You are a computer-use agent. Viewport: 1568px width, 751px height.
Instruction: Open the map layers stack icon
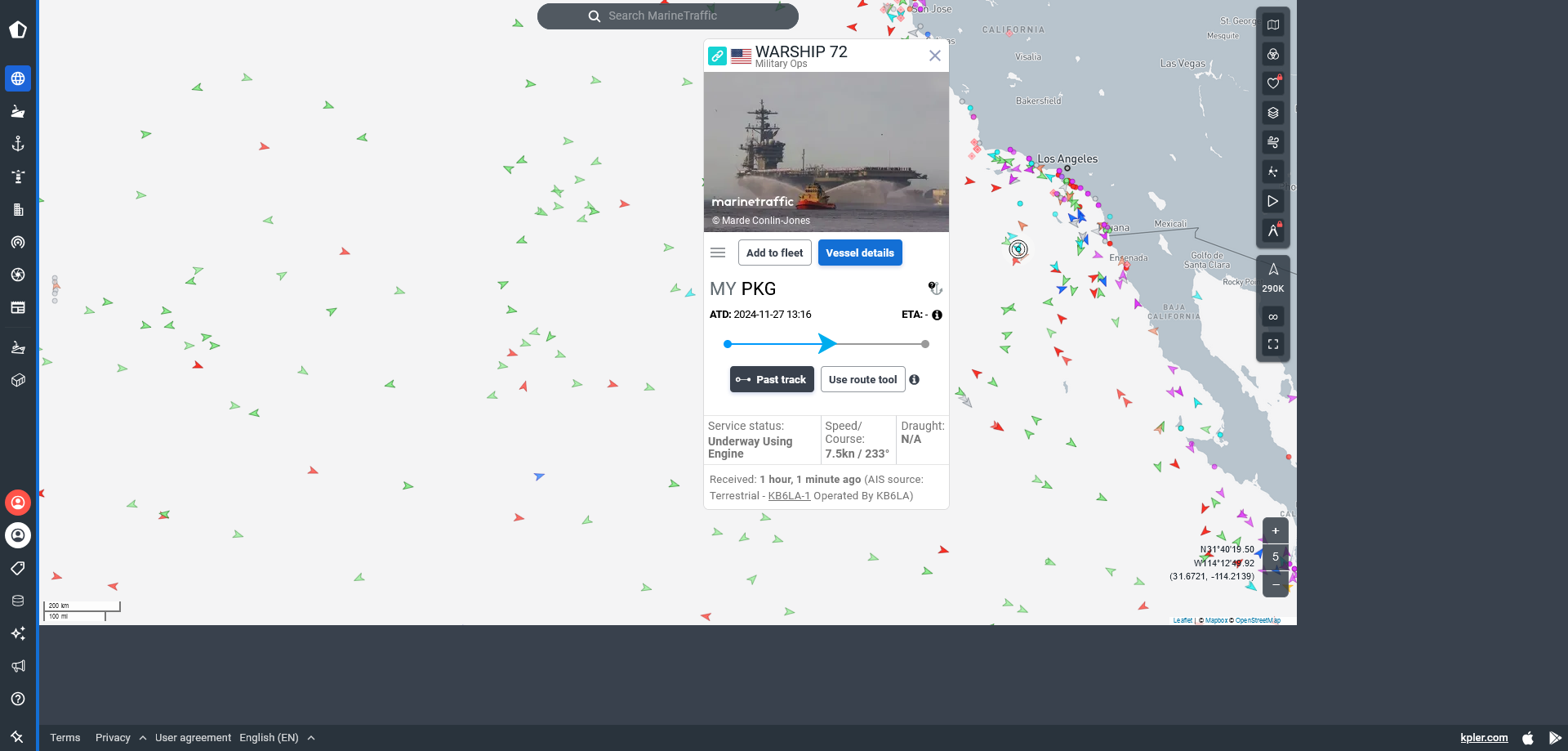coord(1273,113)
